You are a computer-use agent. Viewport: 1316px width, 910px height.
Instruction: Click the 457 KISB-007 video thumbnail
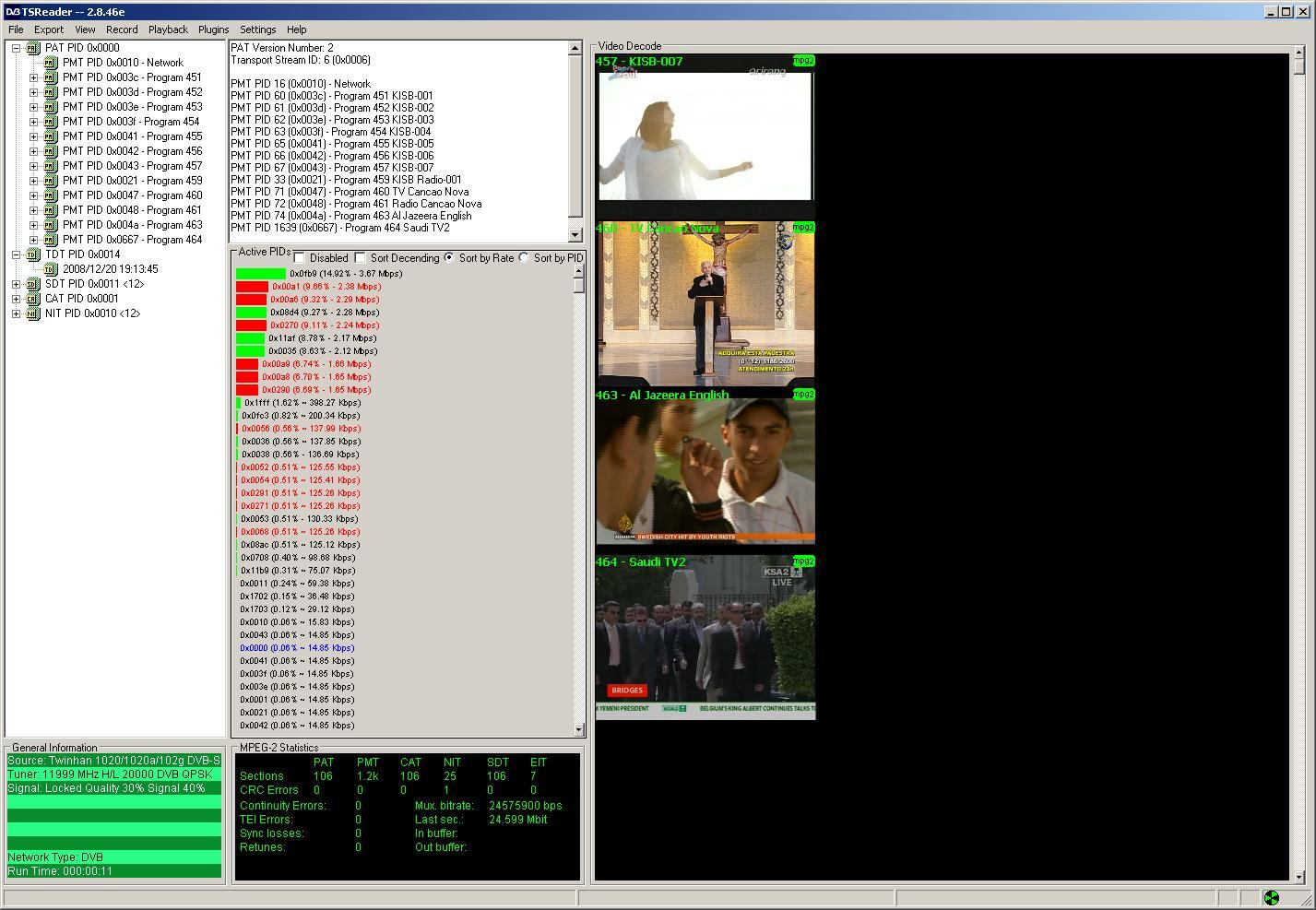pos(705,136)
